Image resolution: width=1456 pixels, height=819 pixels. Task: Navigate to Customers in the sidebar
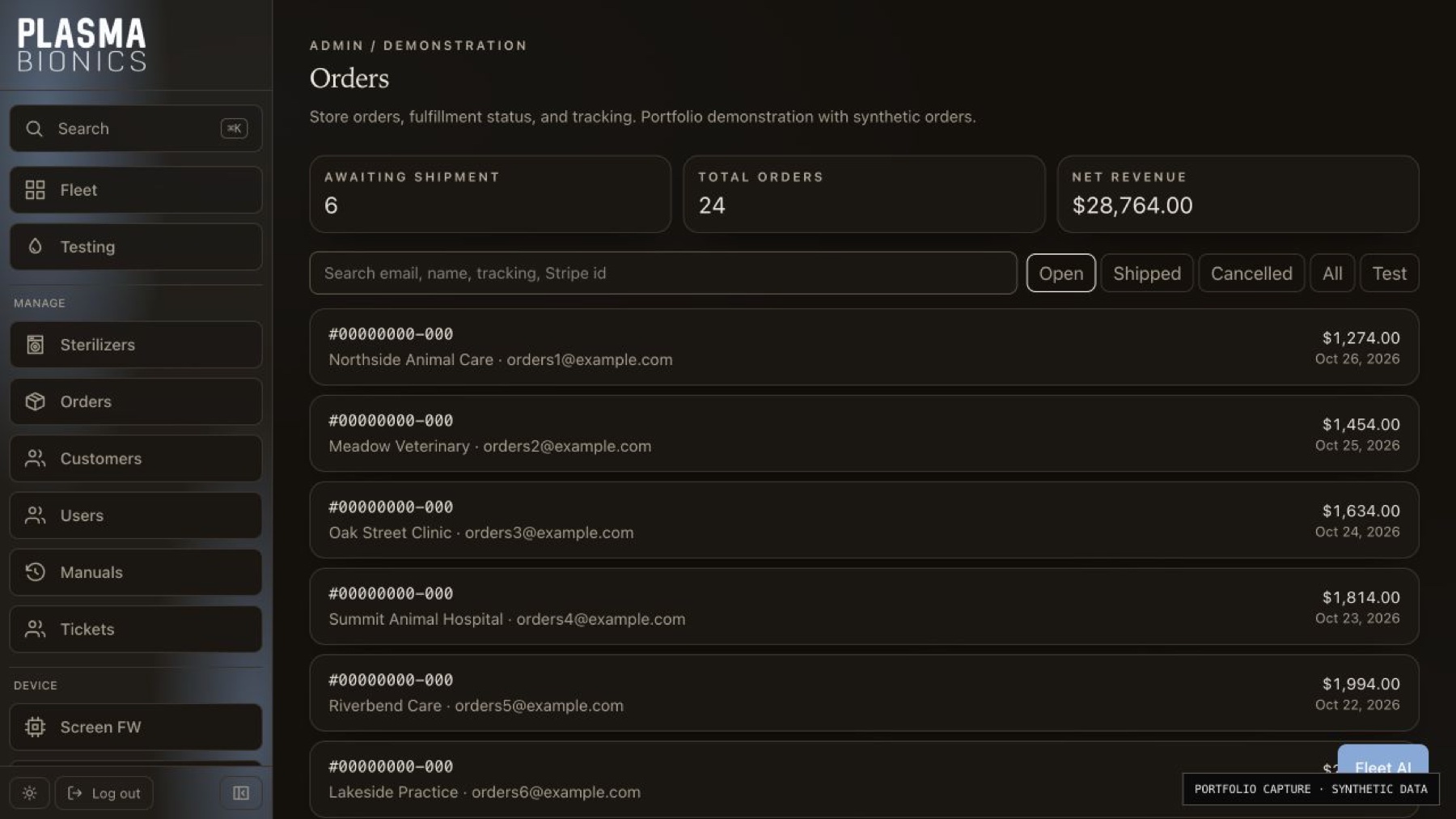tap(136, 458)
